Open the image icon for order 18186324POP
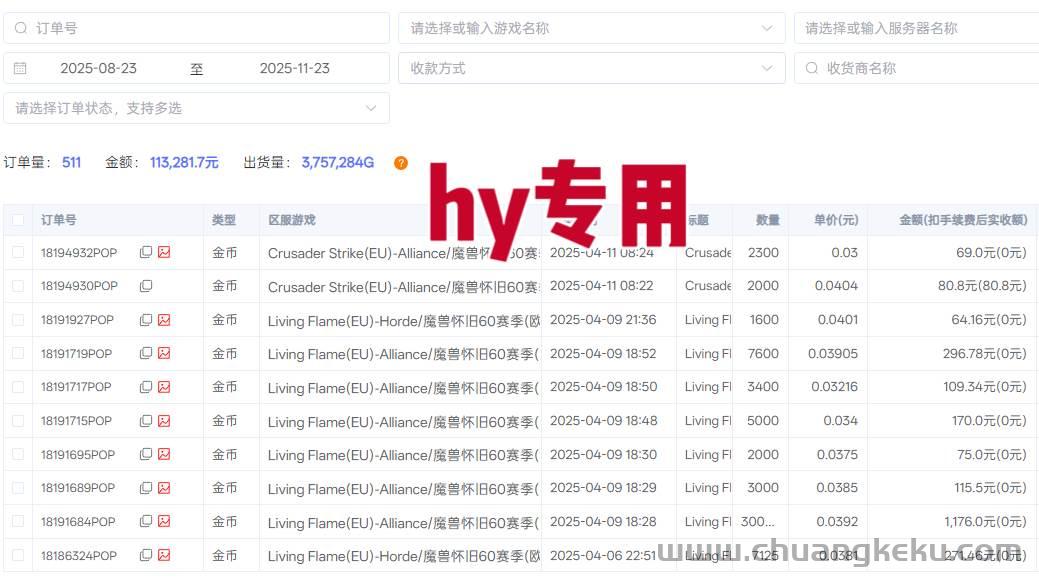 click(x=164, y=555)
